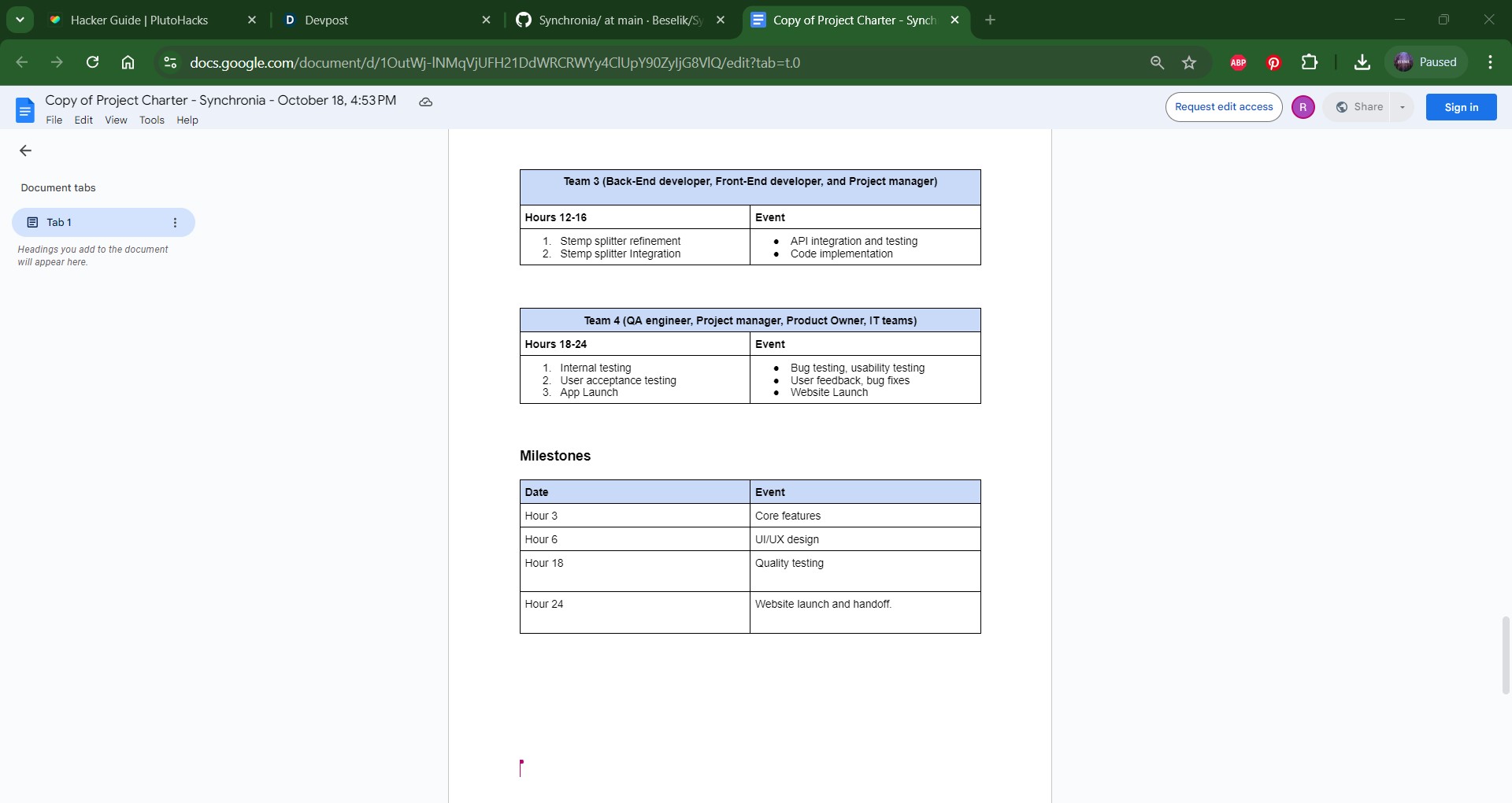Screen dimensions: 1512x803
Task: Open the tab search dropdown chevron
Action: (20, 20)
